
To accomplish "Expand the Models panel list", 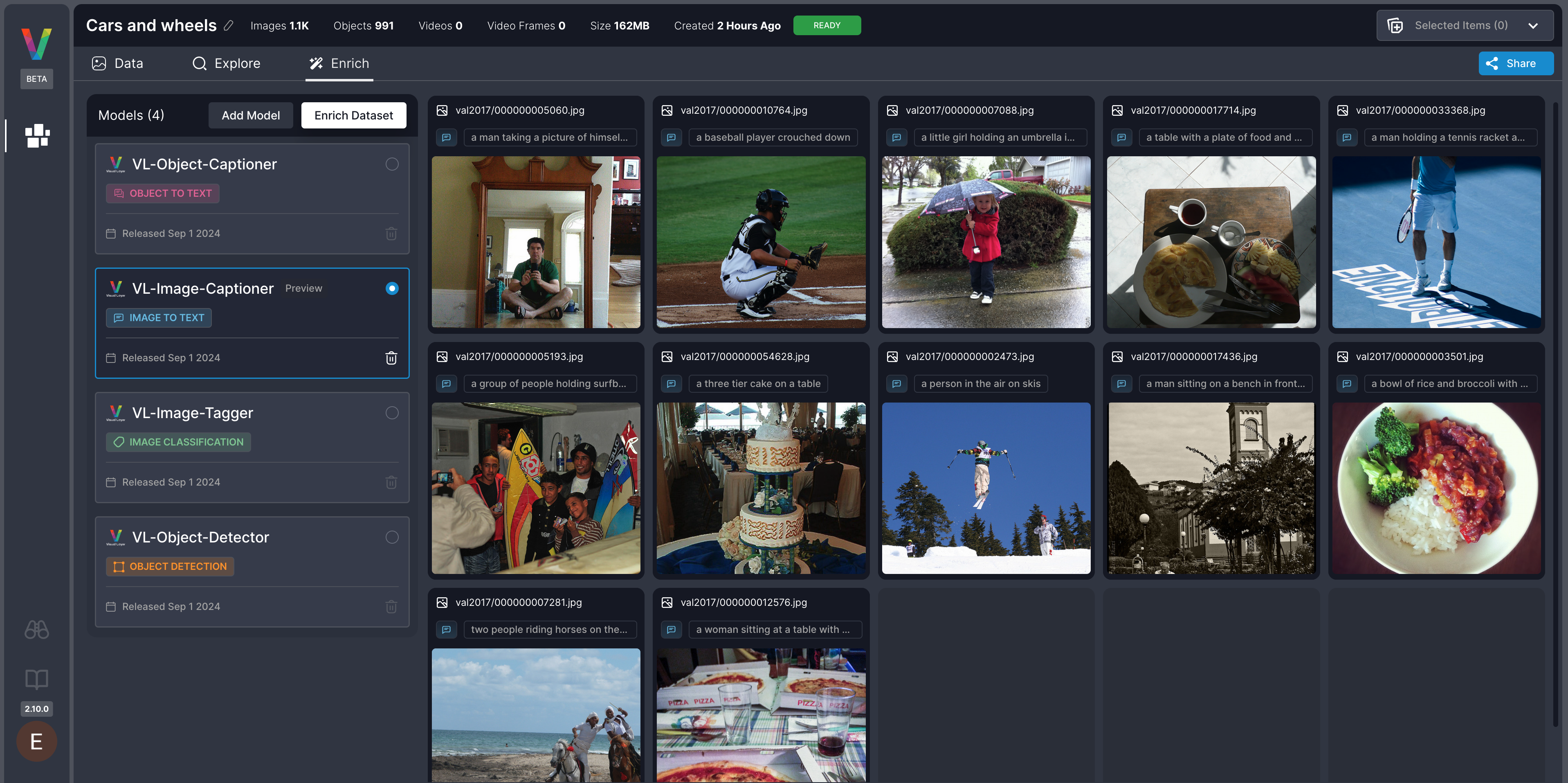I will [x=130, y=115].
